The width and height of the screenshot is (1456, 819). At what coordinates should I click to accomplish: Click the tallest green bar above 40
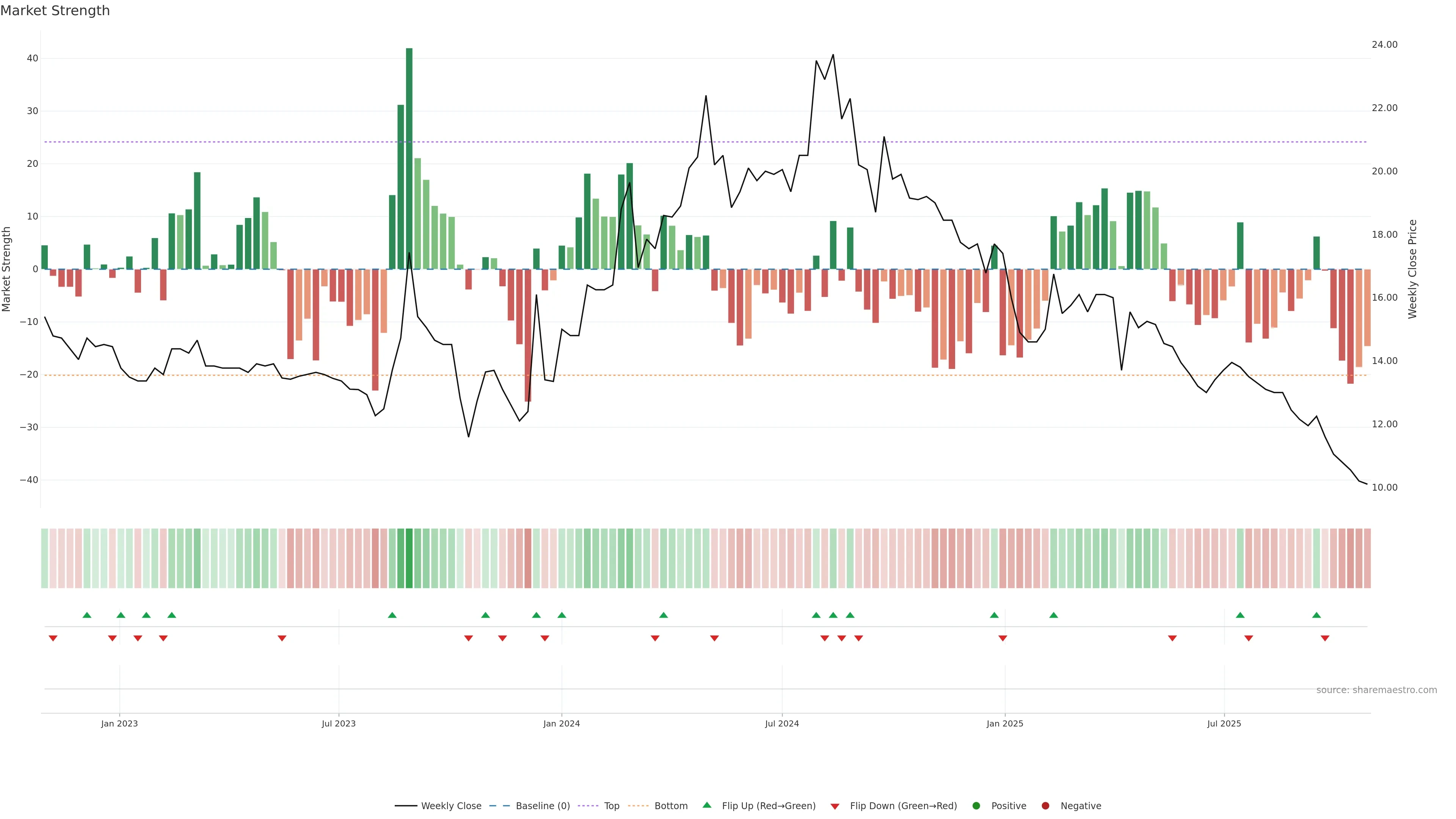[x=409, y=158]
